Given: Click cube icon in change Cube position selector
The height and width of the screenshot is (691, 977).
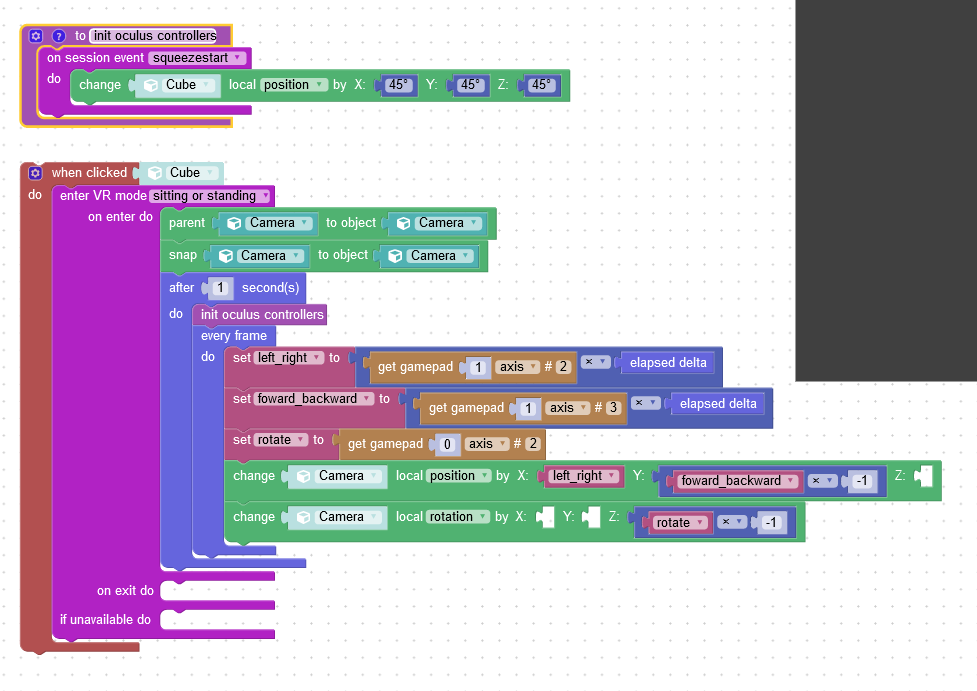Looking at the screenshot, I should [151, 85].
